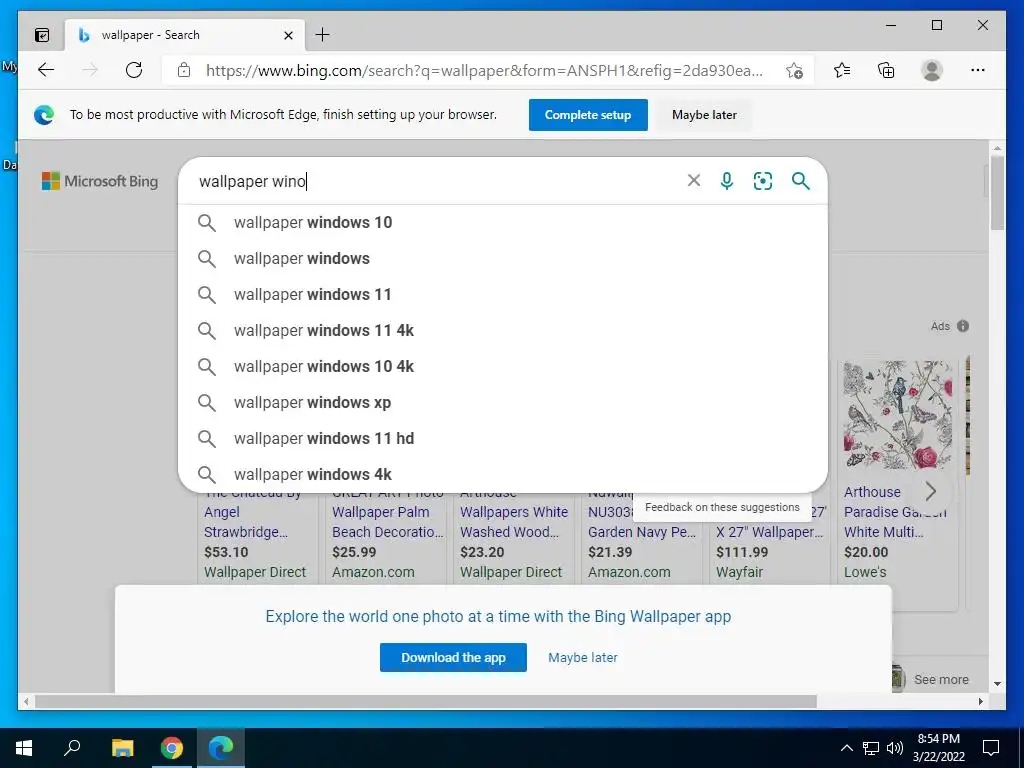Pick suggestion wallpaper windows 11 hd
1024x768 pixels.
tap(503, 438)
